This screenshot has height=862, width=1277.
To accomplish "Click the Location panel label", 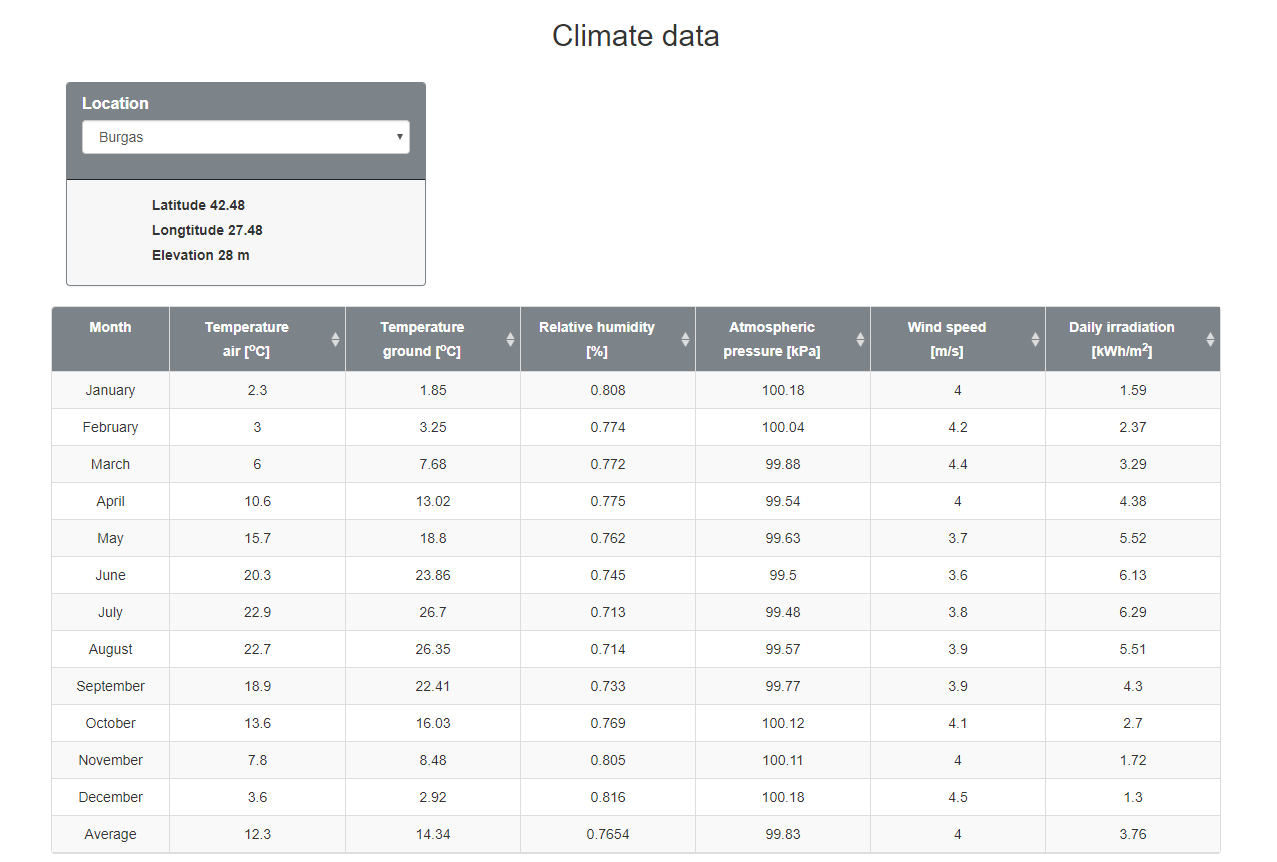I will [x=115, y=103].
